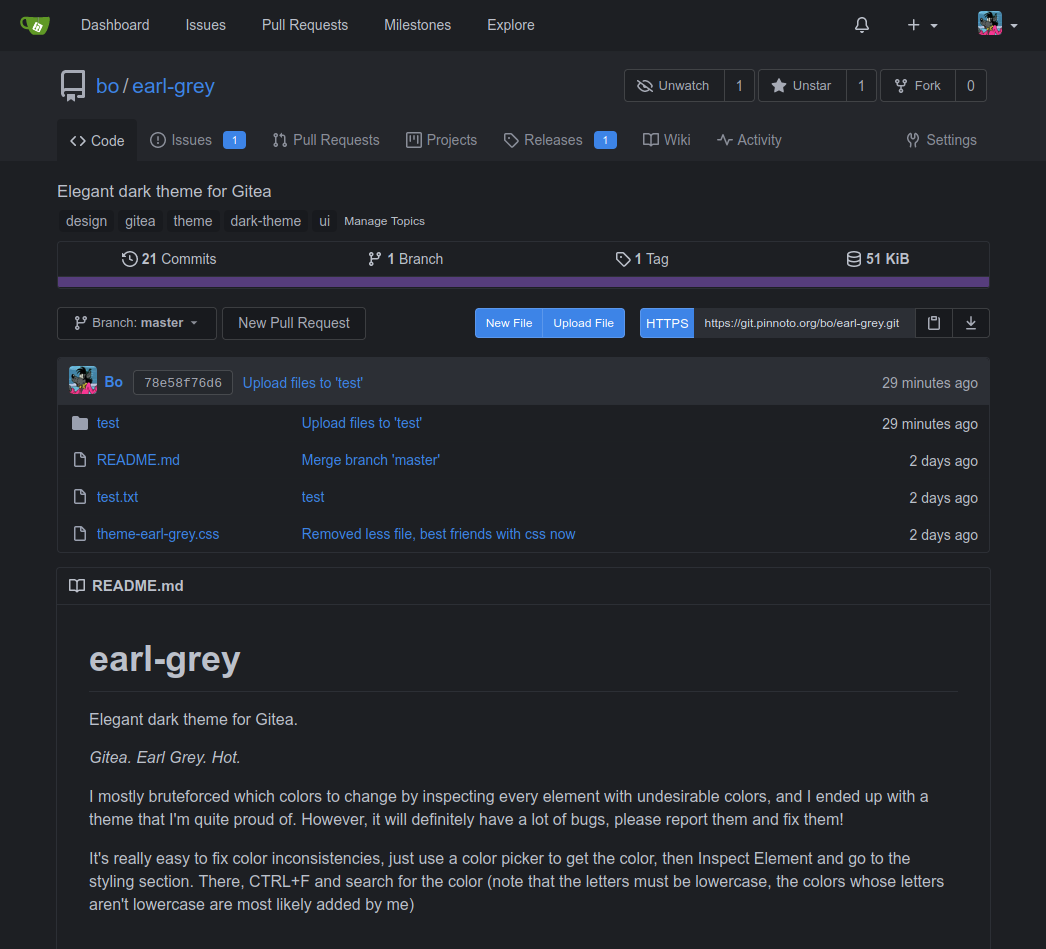
Task: Select the ui topic tag
Action: click(x=324, y=221)
